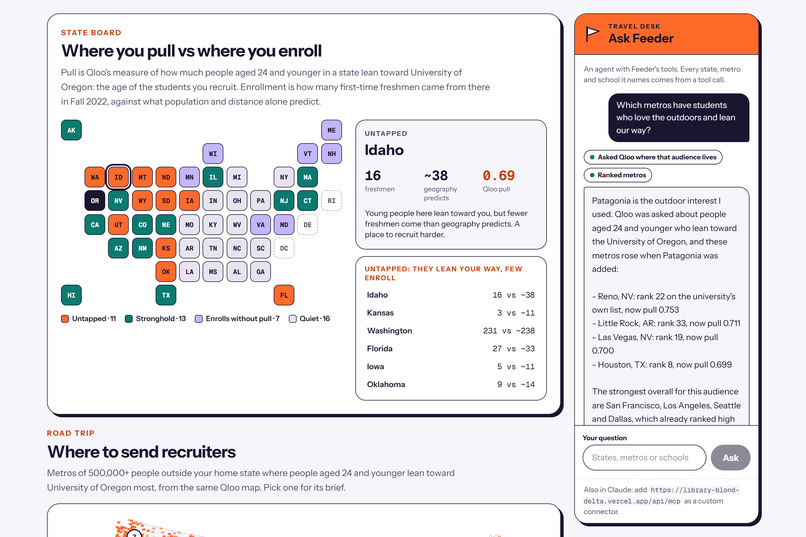This screenshot has height=537, width=806.
Task: Select the Oregon OR state tile
Action: (95, 201)
